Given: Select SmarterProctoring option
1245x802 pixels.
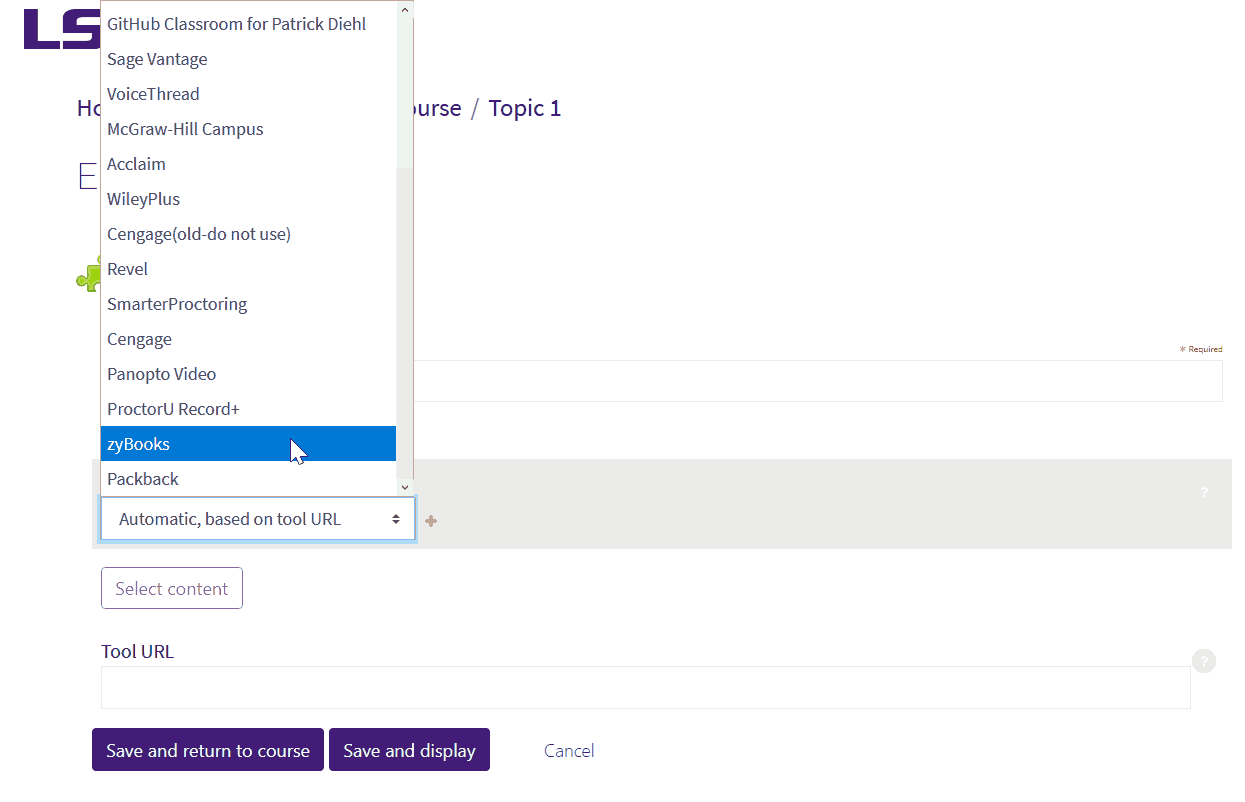Looking at the screenshot, I should 248,304.
